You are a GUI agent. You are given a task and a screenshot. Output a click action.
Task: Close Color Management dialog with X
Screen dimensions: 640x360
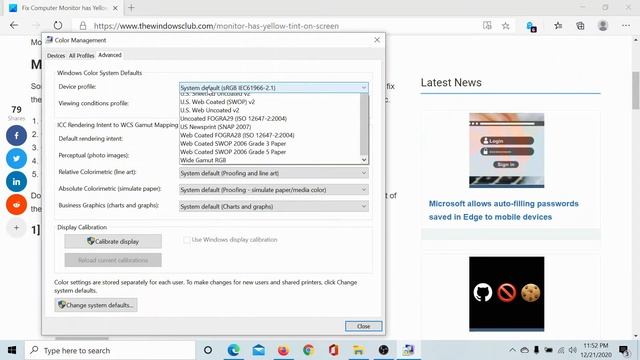(377, 40)
